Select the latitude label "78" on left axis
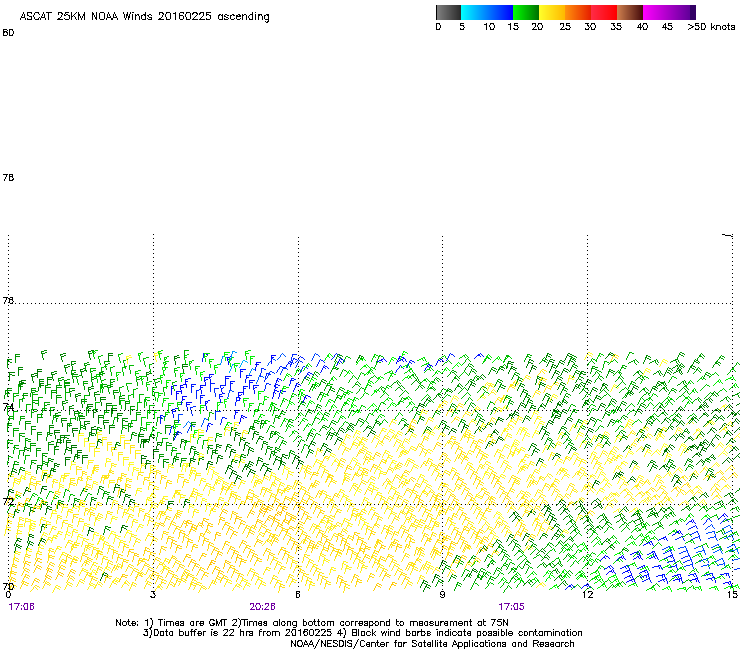The height and width of the screenshot is (650, 740). point(8,177)
